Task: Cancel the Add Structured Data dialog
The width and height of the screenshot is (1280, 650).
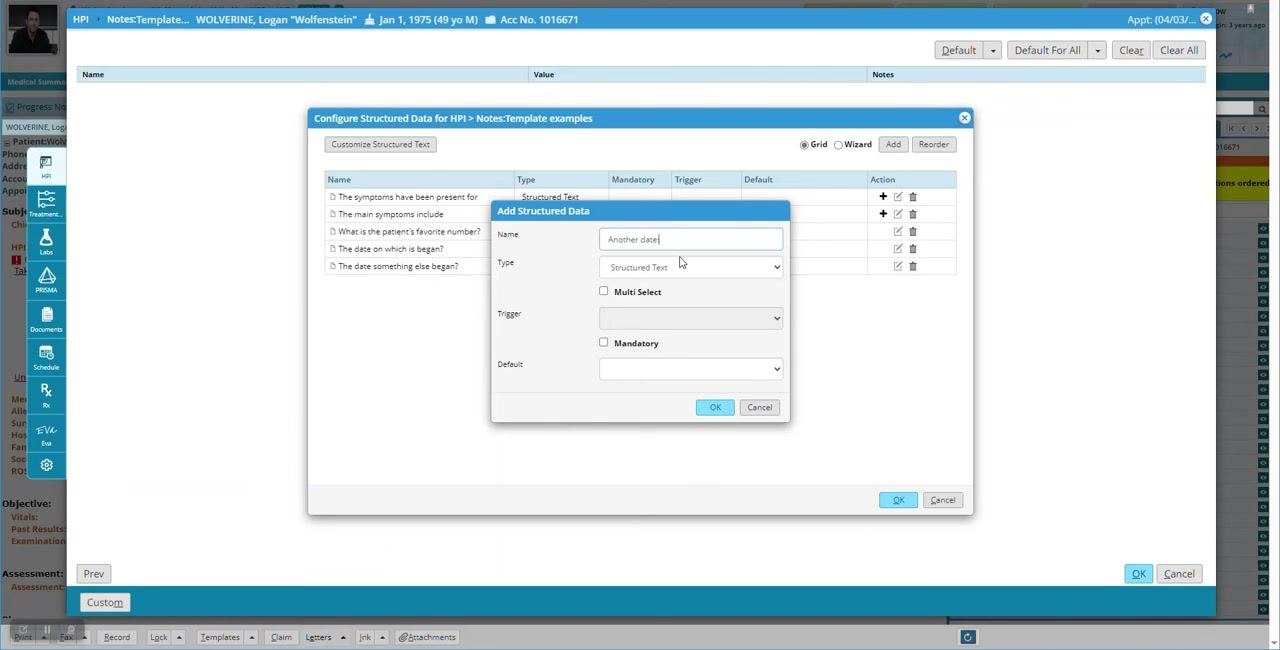Action: coord(760,407)
